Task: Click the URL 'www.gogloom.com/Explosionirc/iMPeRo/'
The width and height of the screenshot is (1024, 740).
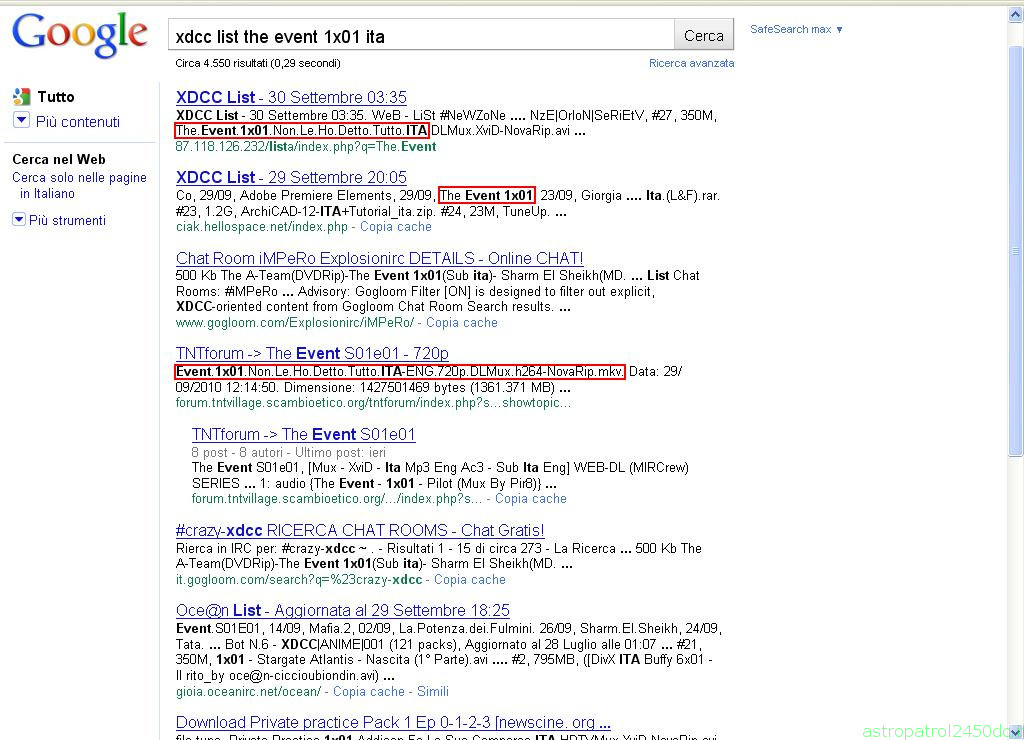Action: [x=295, y=323]
